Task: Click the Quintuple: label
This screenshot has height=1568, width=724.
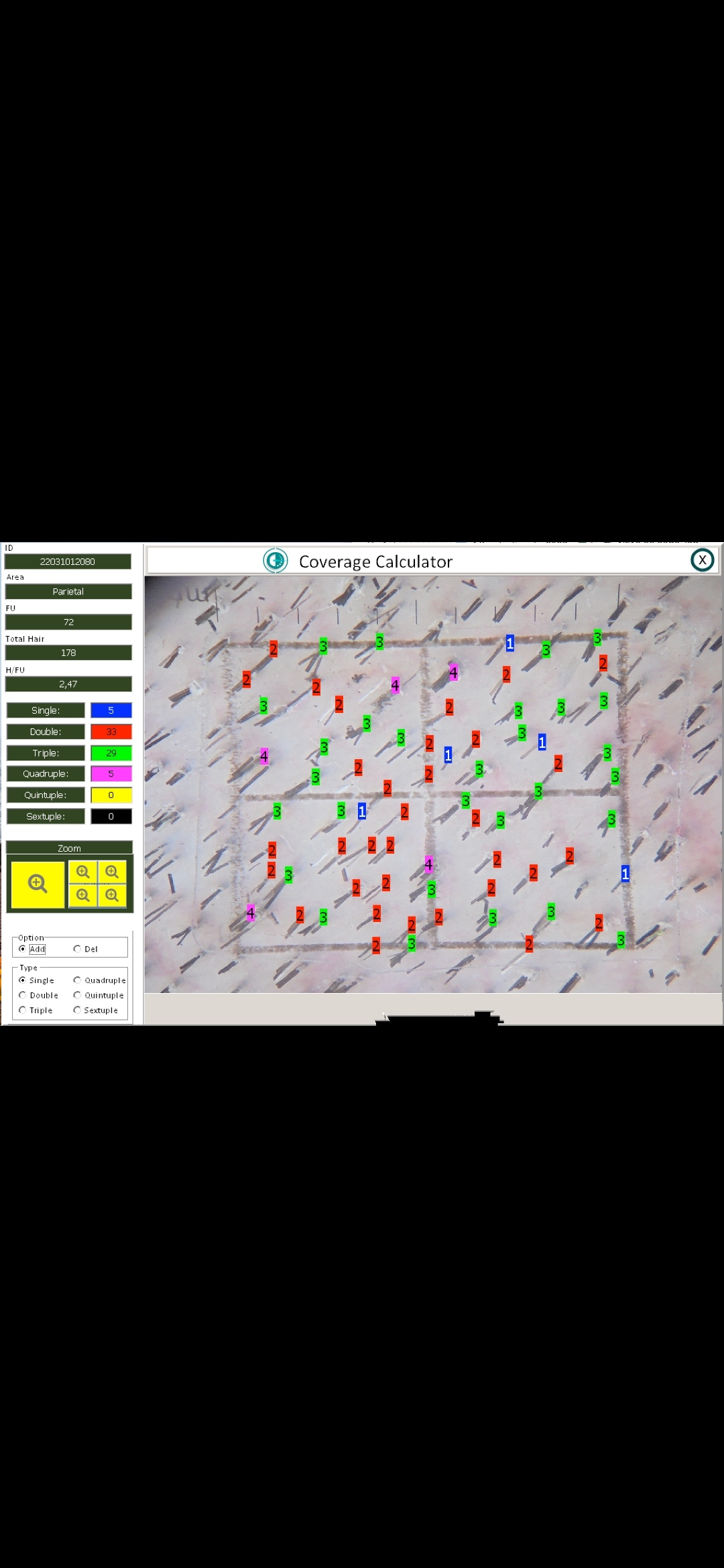Action: (x=46, y=795)
